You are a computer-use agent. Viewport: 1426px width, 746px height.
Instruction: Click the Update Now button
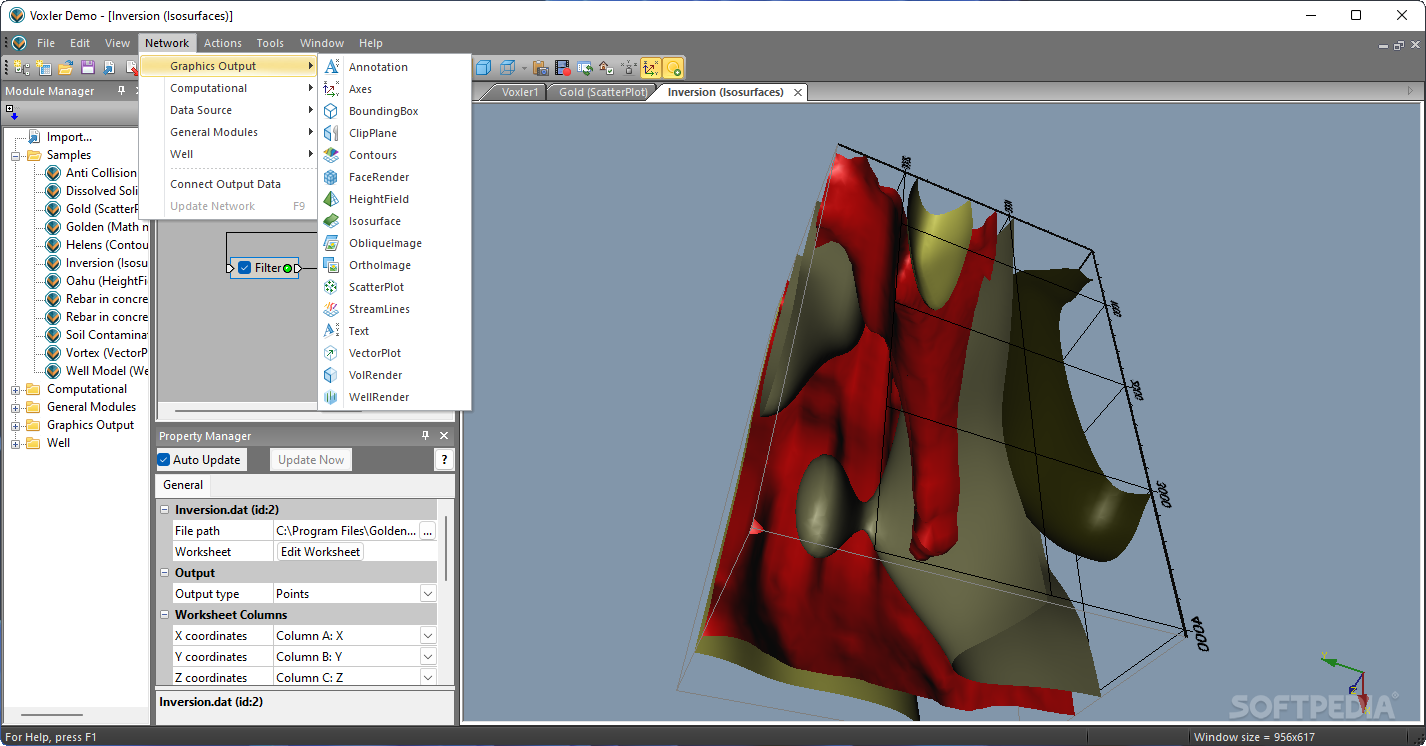click(311, 460)
